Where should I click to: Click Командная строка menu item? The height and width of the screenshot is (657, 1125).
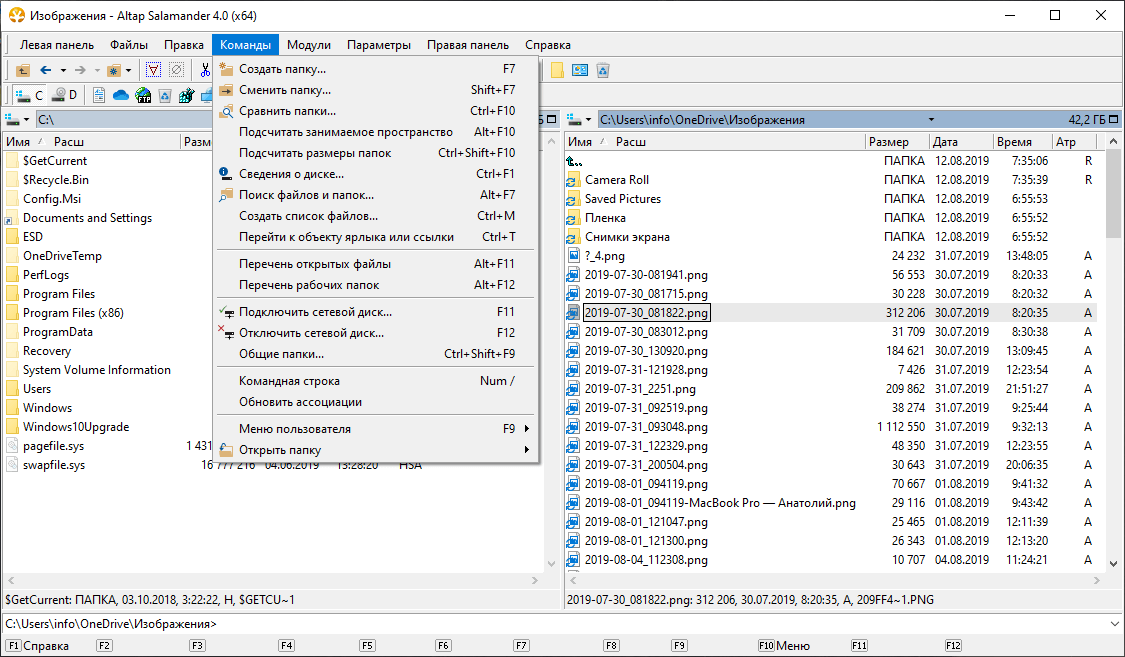pos(377,381)
